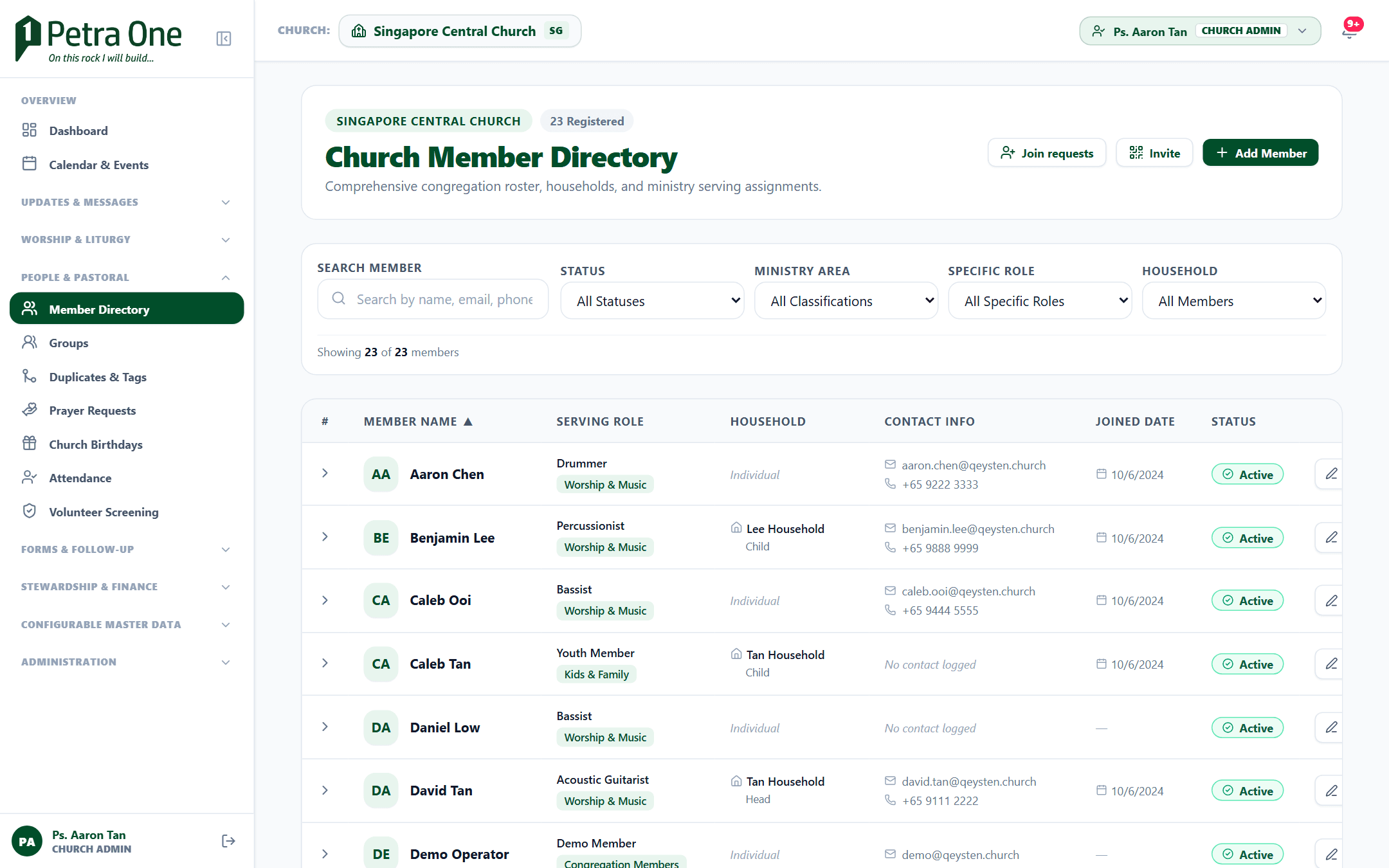
Task: Go to Groups page
Action: 127,343
